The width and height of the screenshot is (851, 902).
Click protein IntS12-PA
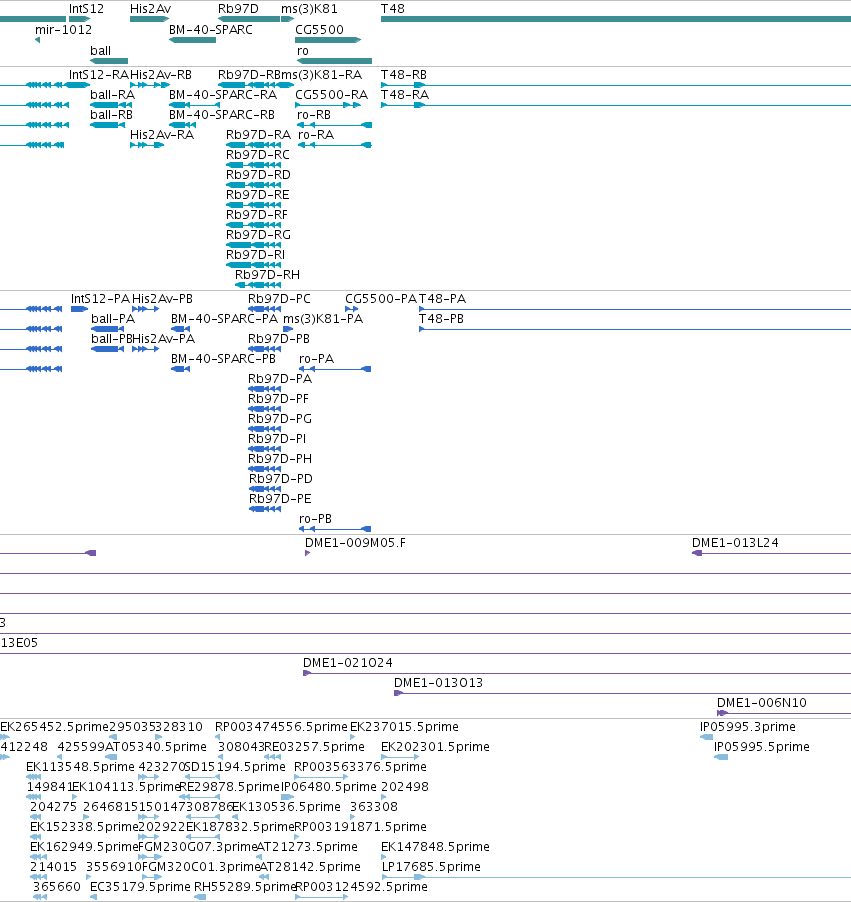pos(101,299)
